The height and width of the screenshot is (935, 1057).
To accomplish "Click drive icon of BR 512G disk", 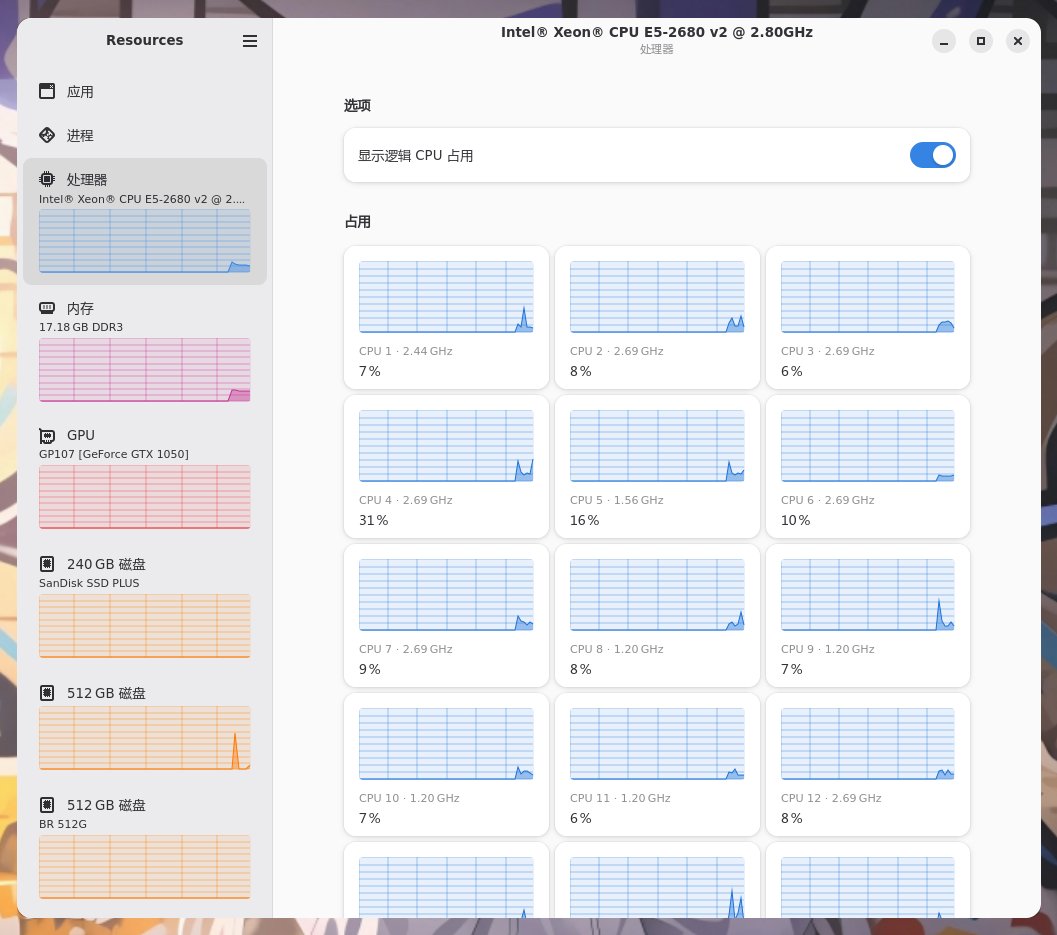I will (47, 805).
